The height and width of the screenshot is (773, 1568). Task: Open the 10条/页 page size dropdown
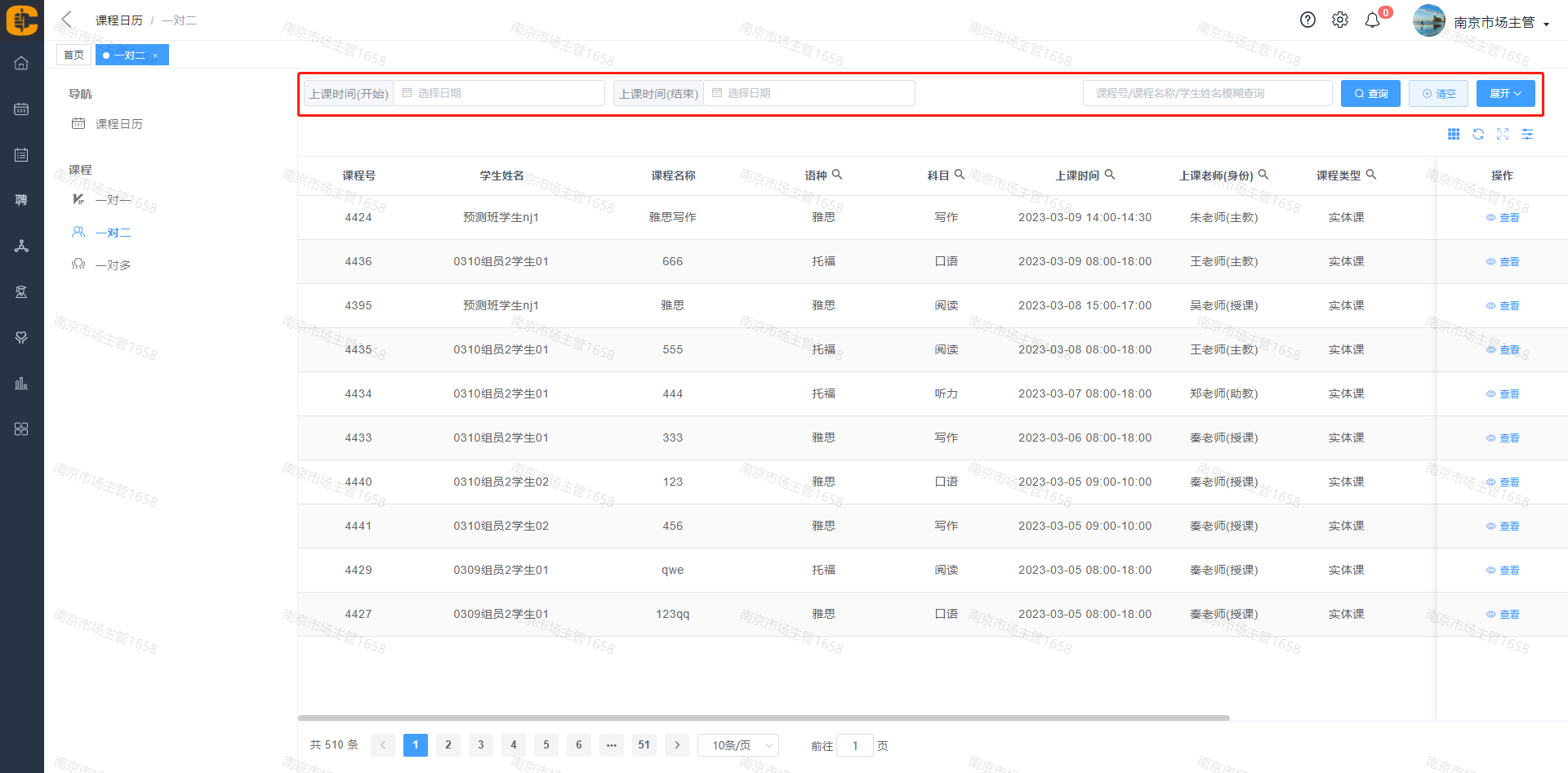[737, 745]
